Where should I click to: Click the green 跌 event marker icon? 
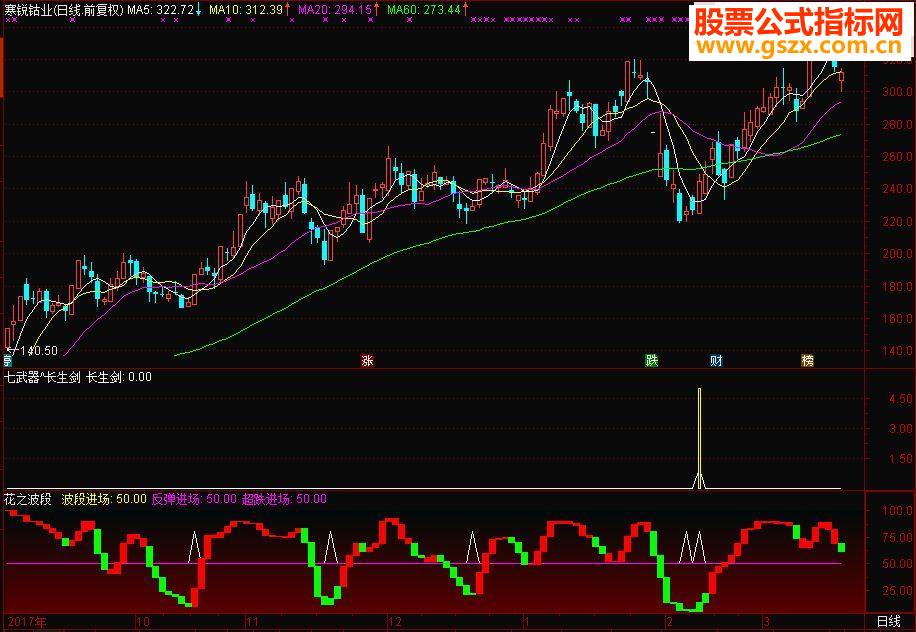pyautogui.click(x=652, y=361)
